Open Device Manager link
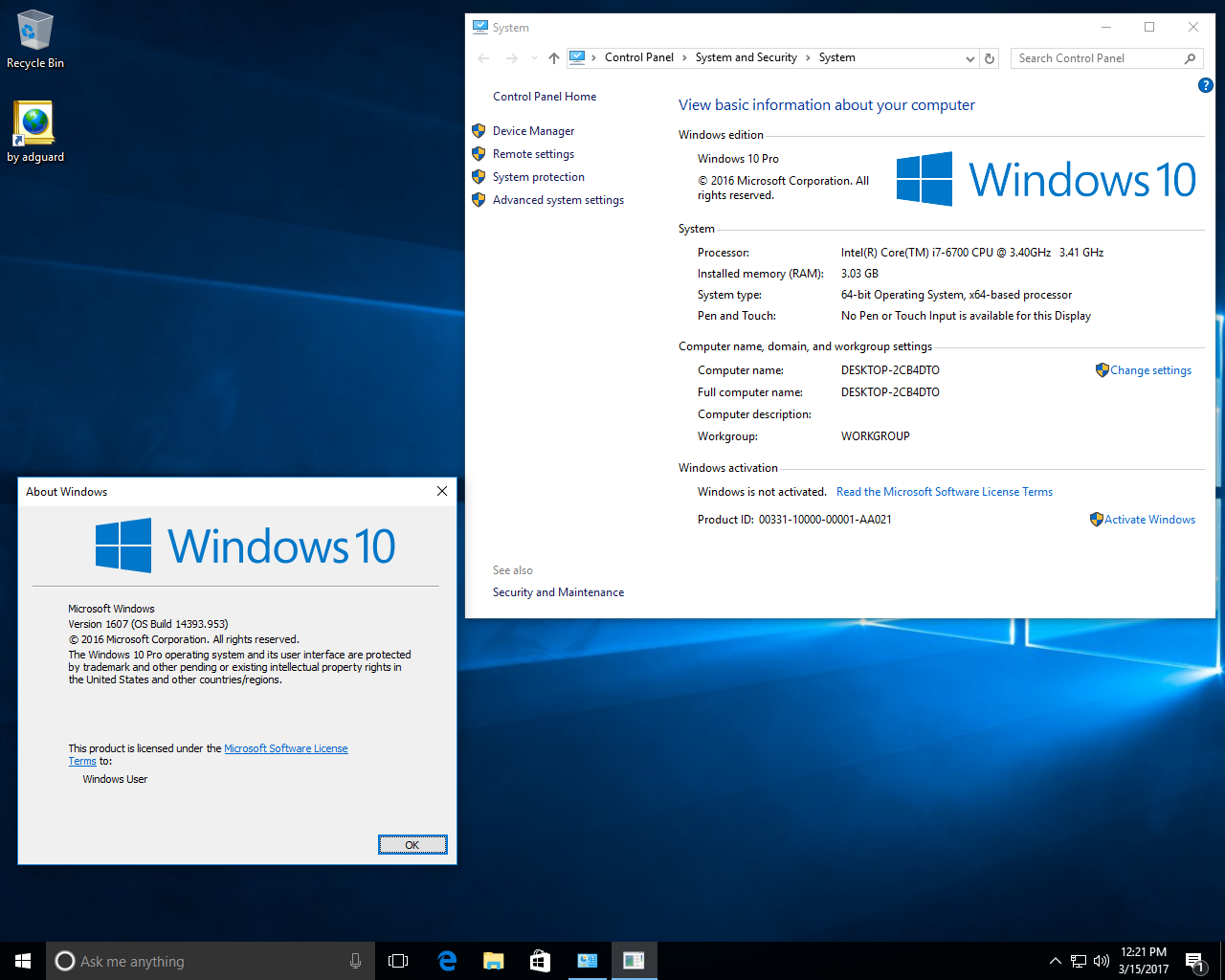This screenshot has height=980, width=1225. pyautogui.click(x=533, y=131)
